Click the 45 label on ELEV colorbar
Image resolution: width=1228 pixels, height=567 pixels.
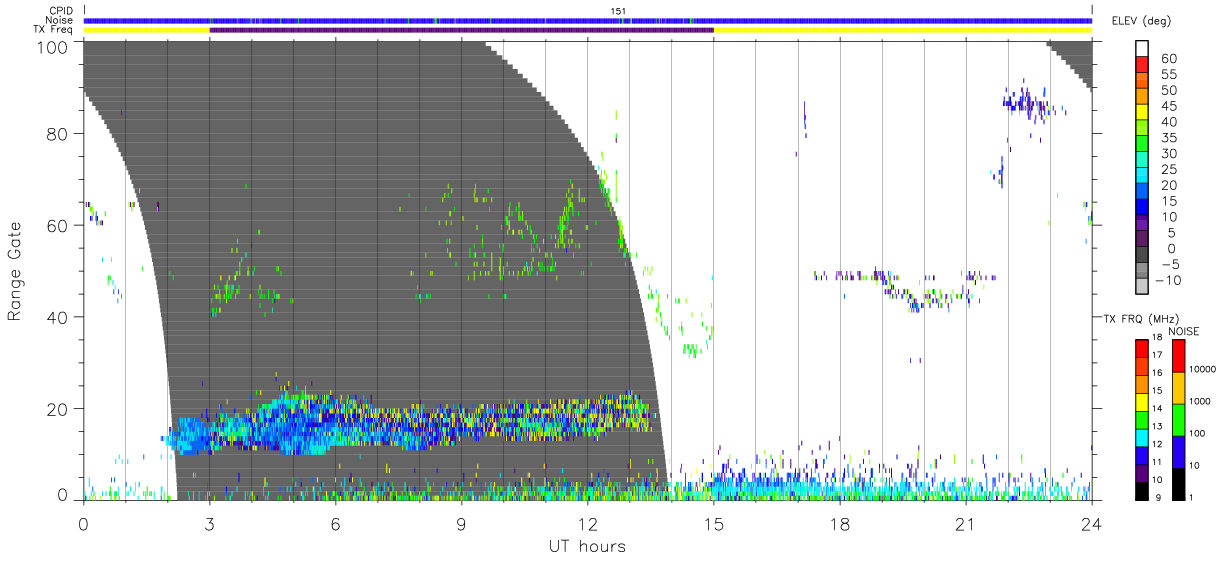click(1168, 107)
